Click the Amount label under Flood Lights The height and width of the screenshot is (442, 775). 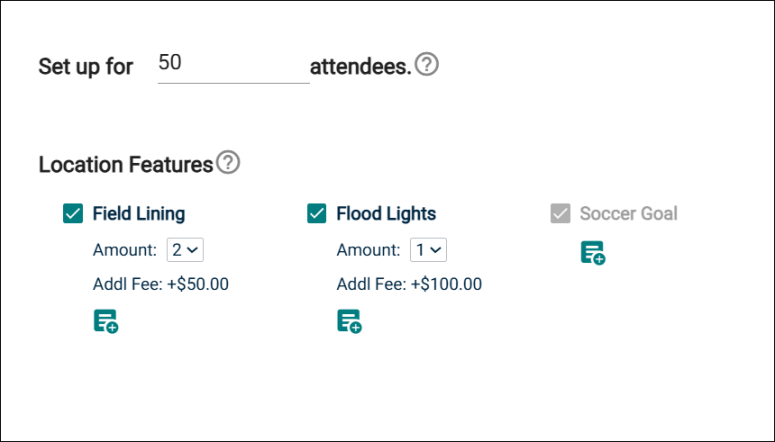[x=368, y=250]
